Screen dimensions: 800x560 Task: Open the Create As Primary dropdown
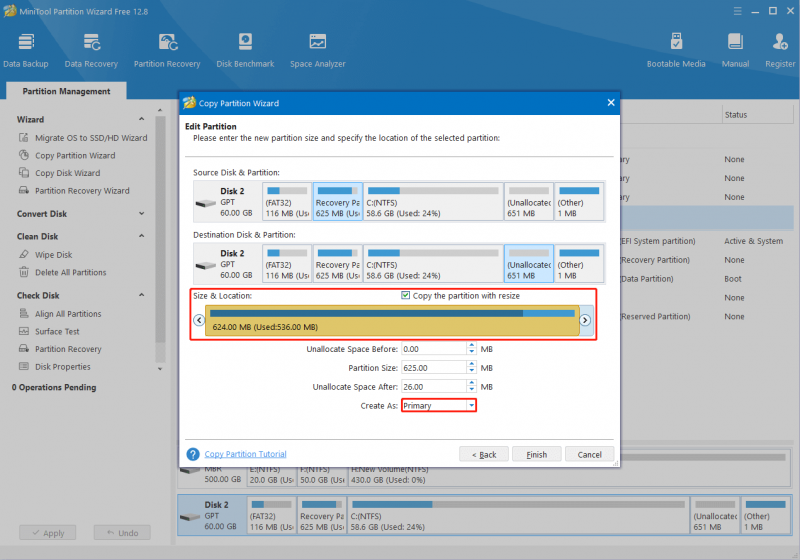click(x=439, y=405)
